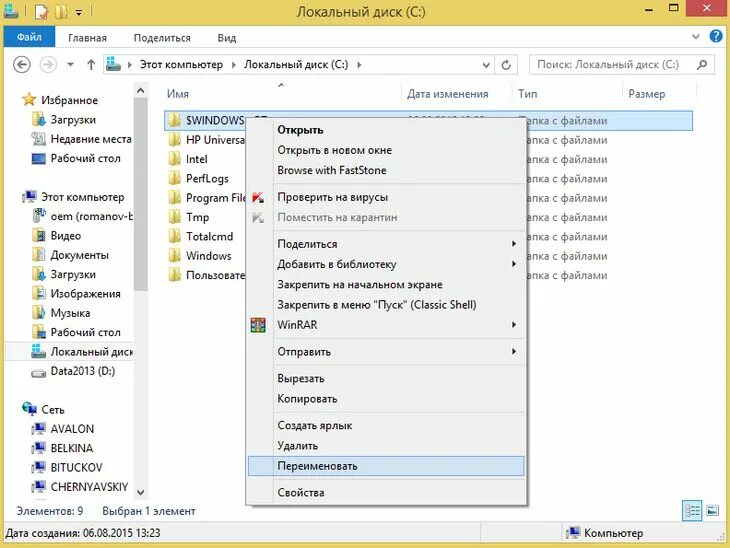Open breadcrumb arrow after Этот компьютер
Screen dimensions: 730x548
pos(234,65)
